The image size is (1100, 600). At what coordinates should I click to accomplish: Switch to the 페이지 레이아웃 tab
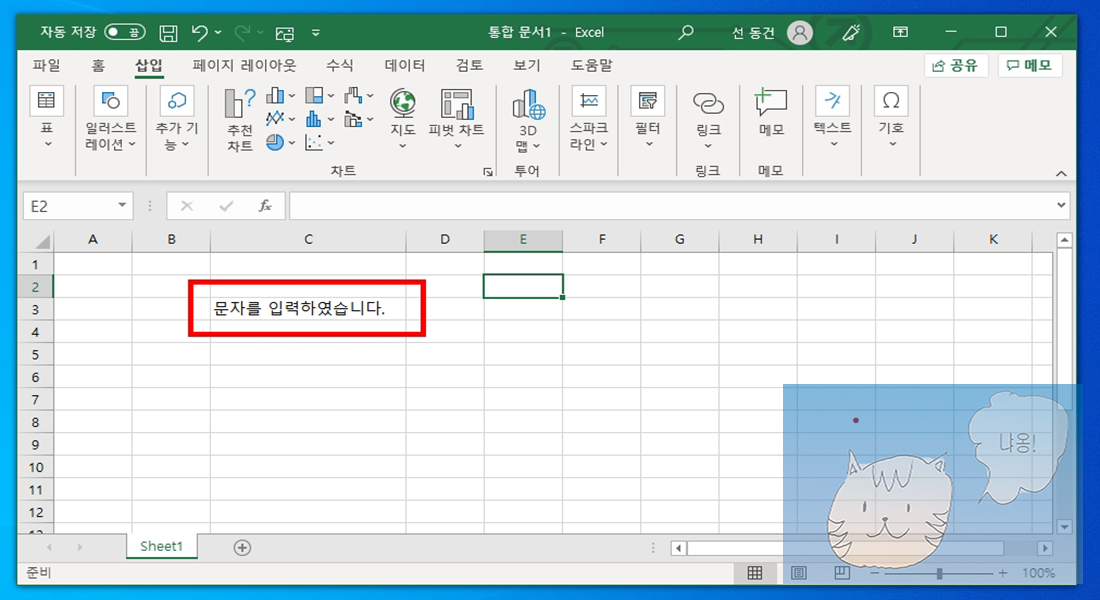[244, 65]
